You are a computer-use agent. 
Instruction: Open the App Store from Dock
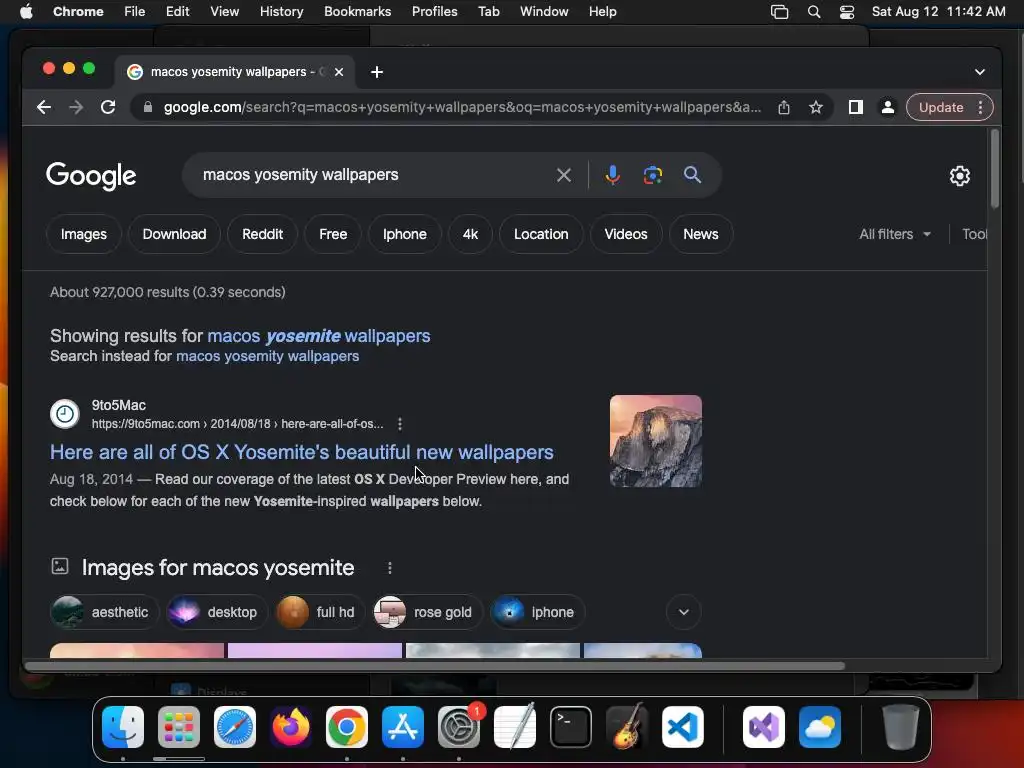pos(403,727)
